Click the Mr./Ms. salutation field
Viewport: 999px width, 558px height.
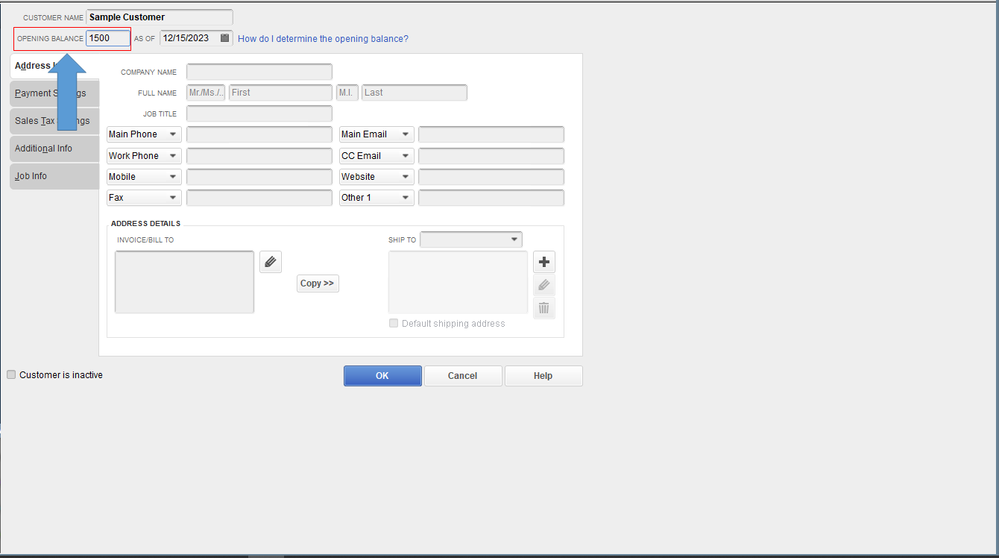206,93
